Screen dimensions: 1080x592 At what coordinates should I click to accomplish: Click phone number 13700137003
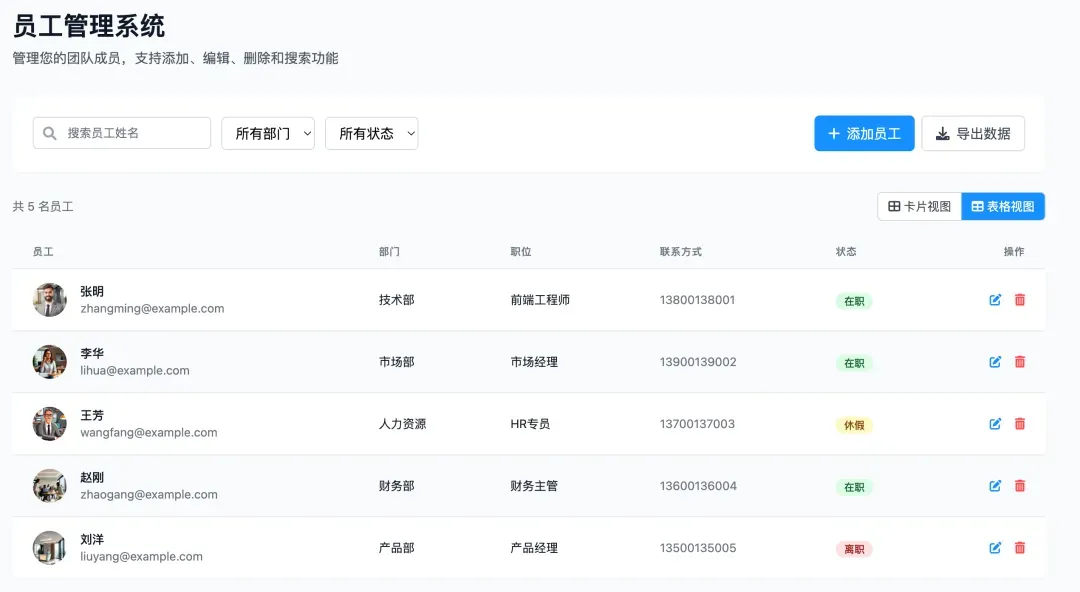(697, 424)
